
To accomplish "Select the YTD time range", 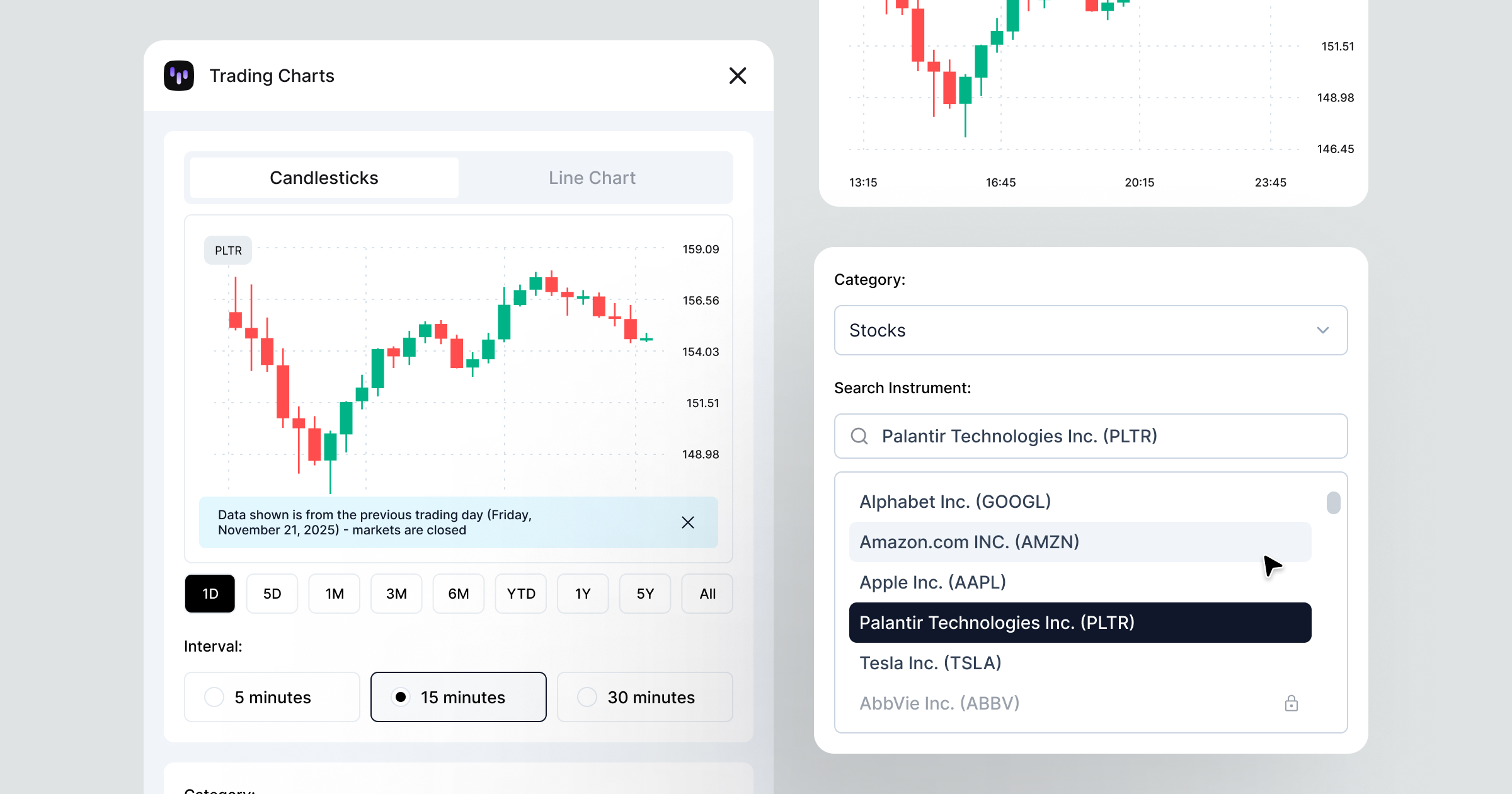I will pyautogui.click(x=520, y=593).
